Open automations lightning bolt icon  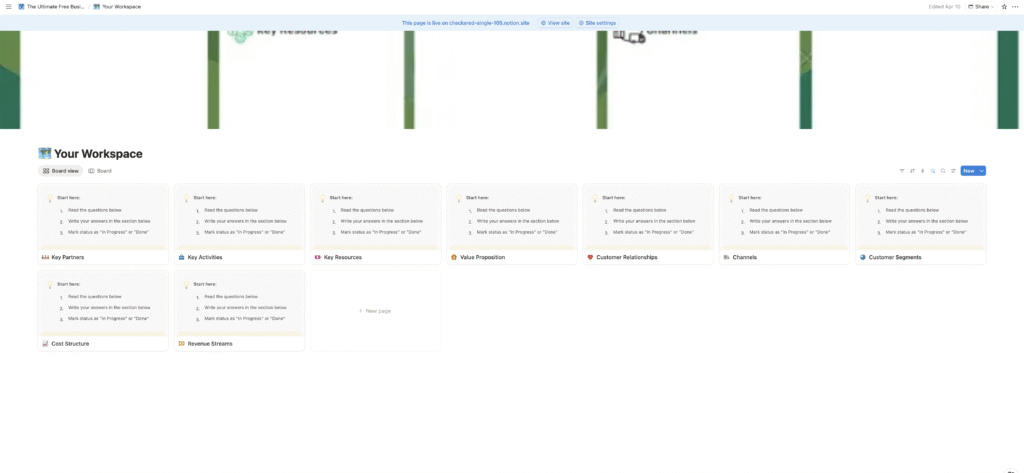click(x=922, y=171)
